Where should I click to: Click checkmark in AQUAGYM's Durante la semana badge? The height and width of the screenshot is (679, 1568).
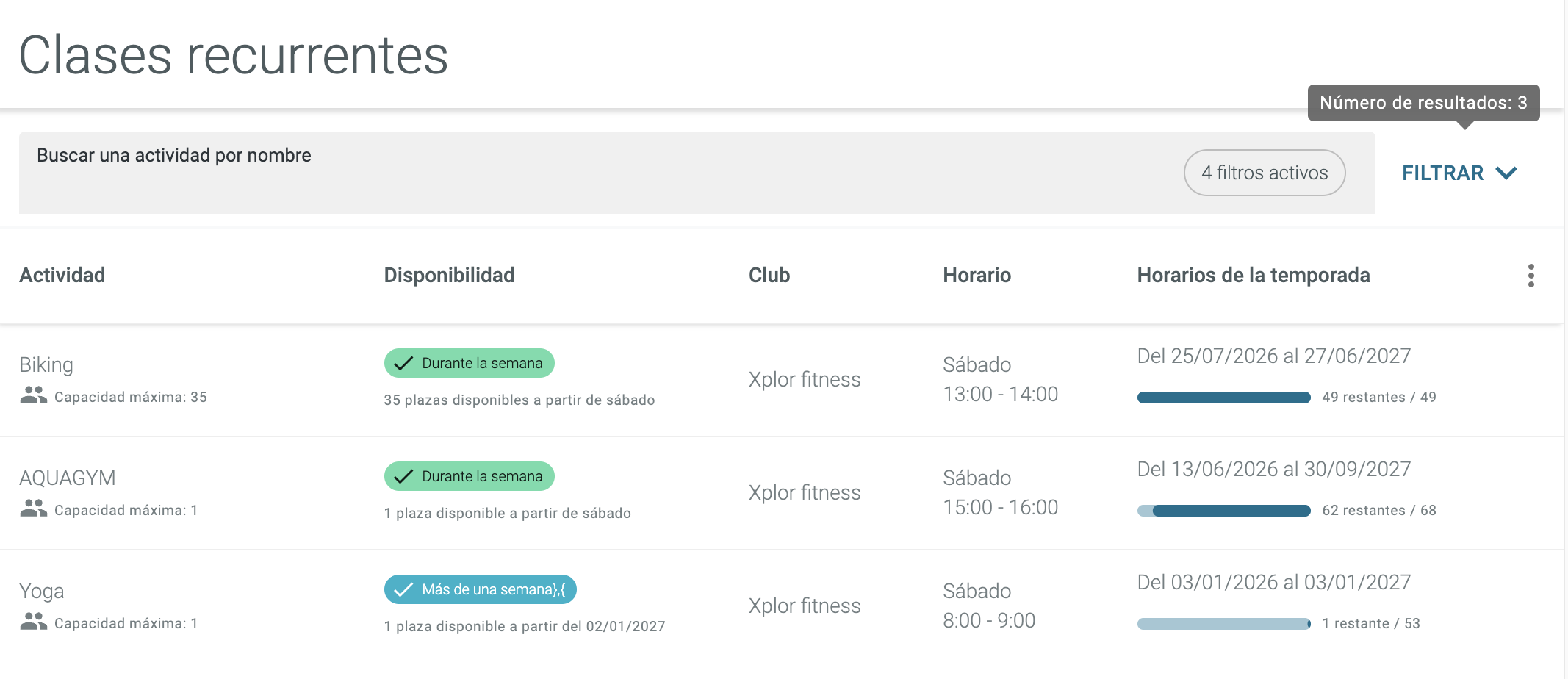(403, 476)
